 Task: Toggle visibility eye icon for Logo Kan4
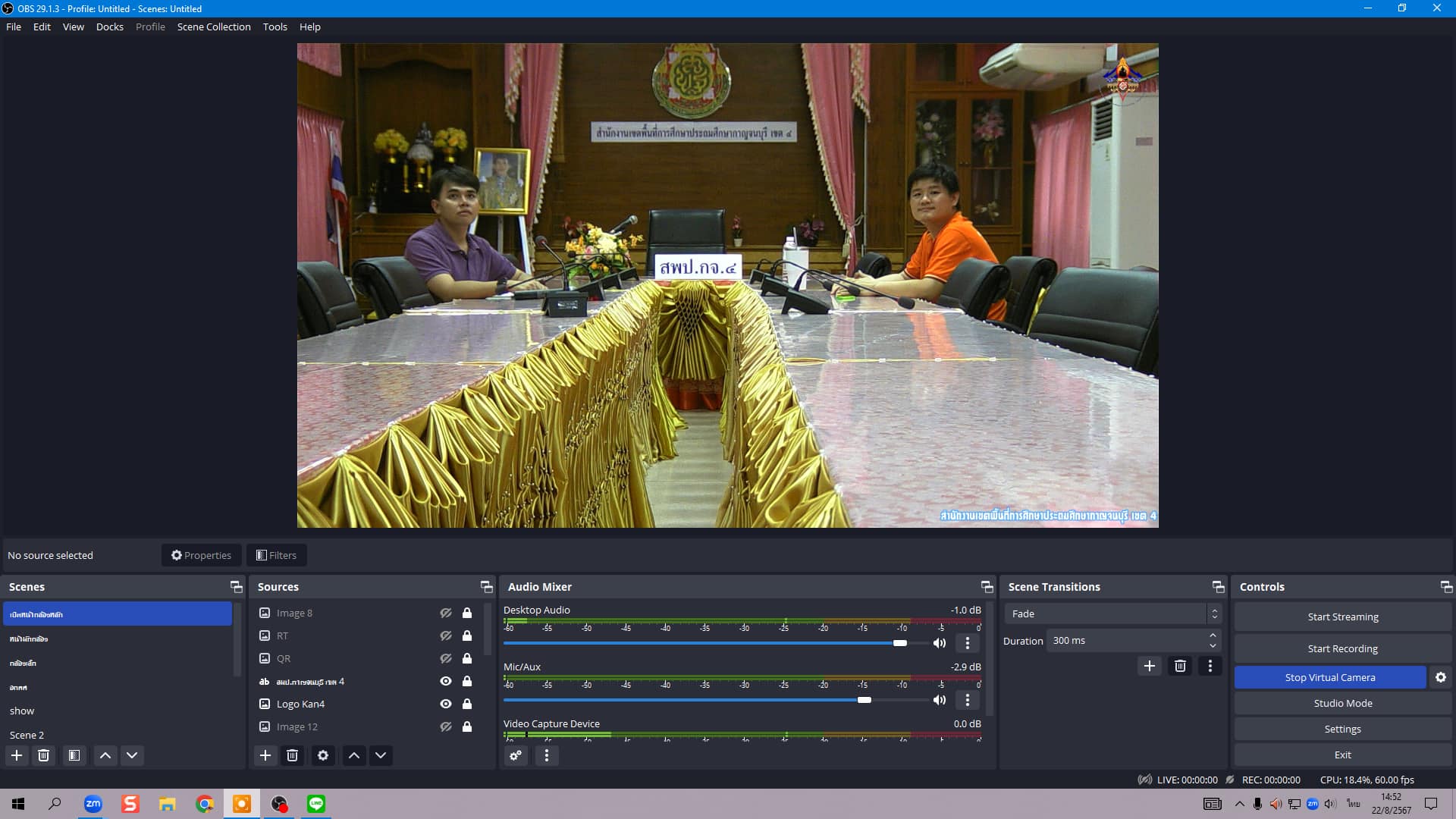tap(445, 704)
